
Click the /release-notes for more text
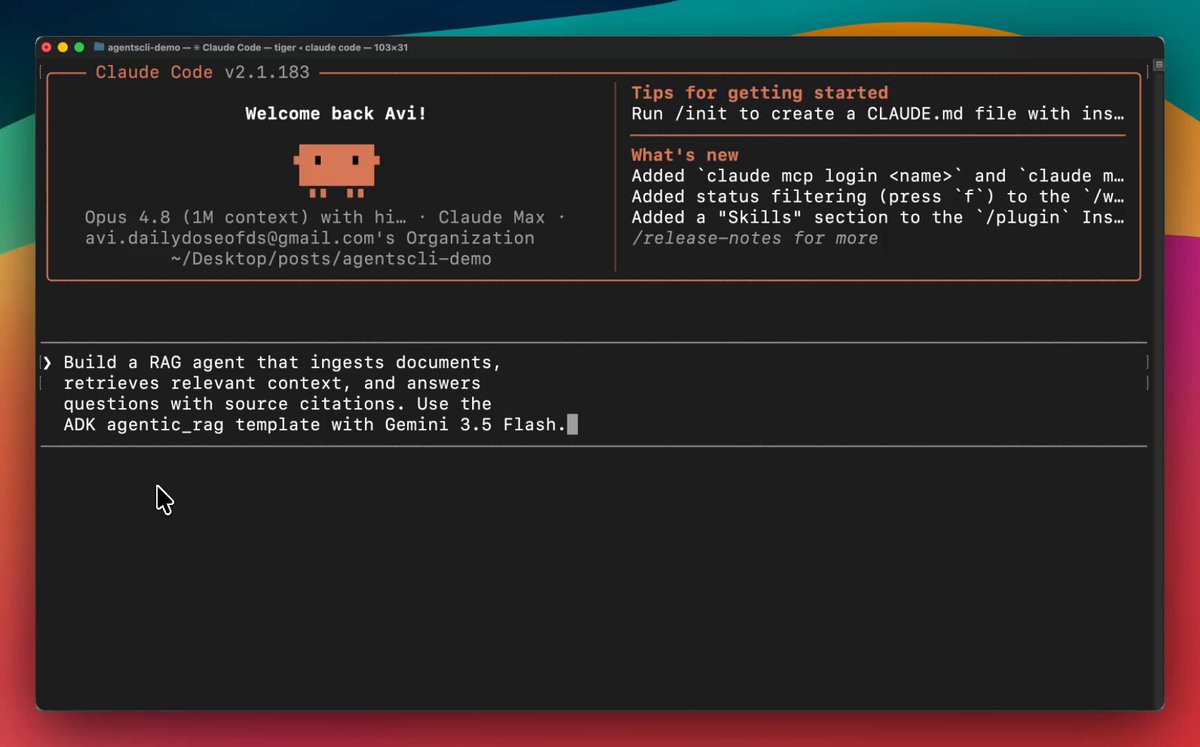click(755, 238)
